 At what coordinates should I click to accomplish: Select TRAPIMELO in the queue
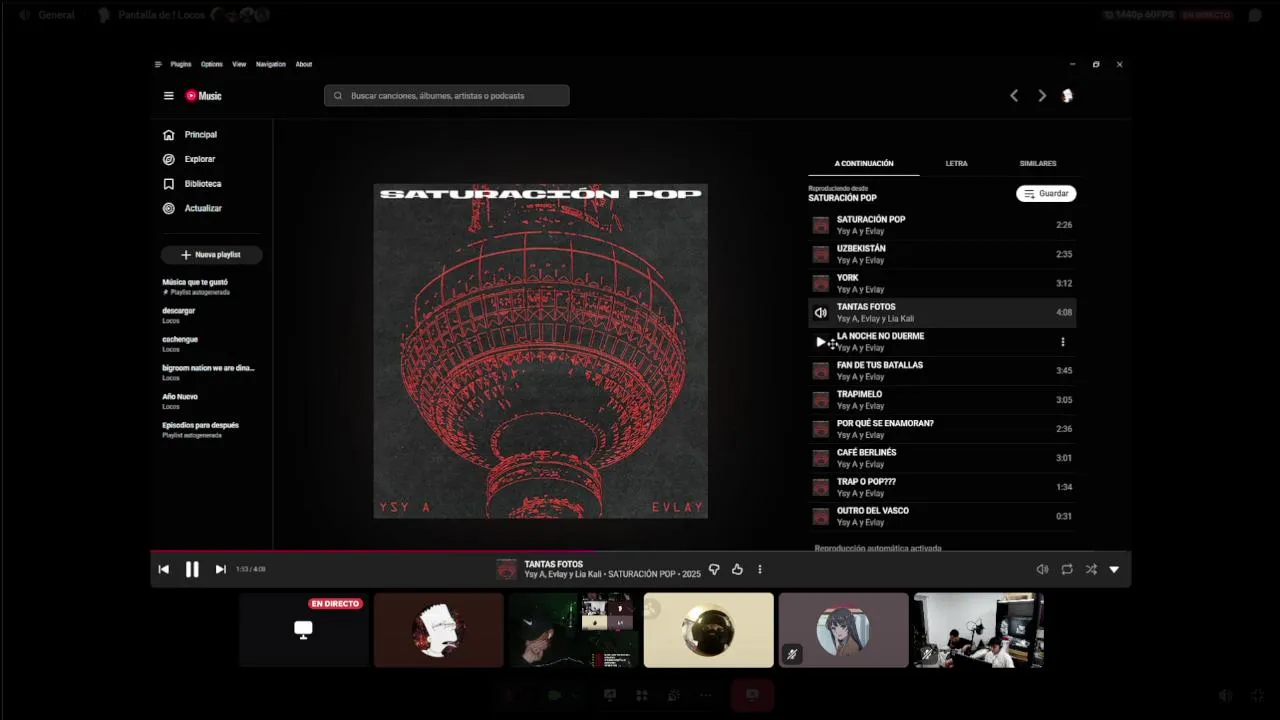(x=942, y=400)
